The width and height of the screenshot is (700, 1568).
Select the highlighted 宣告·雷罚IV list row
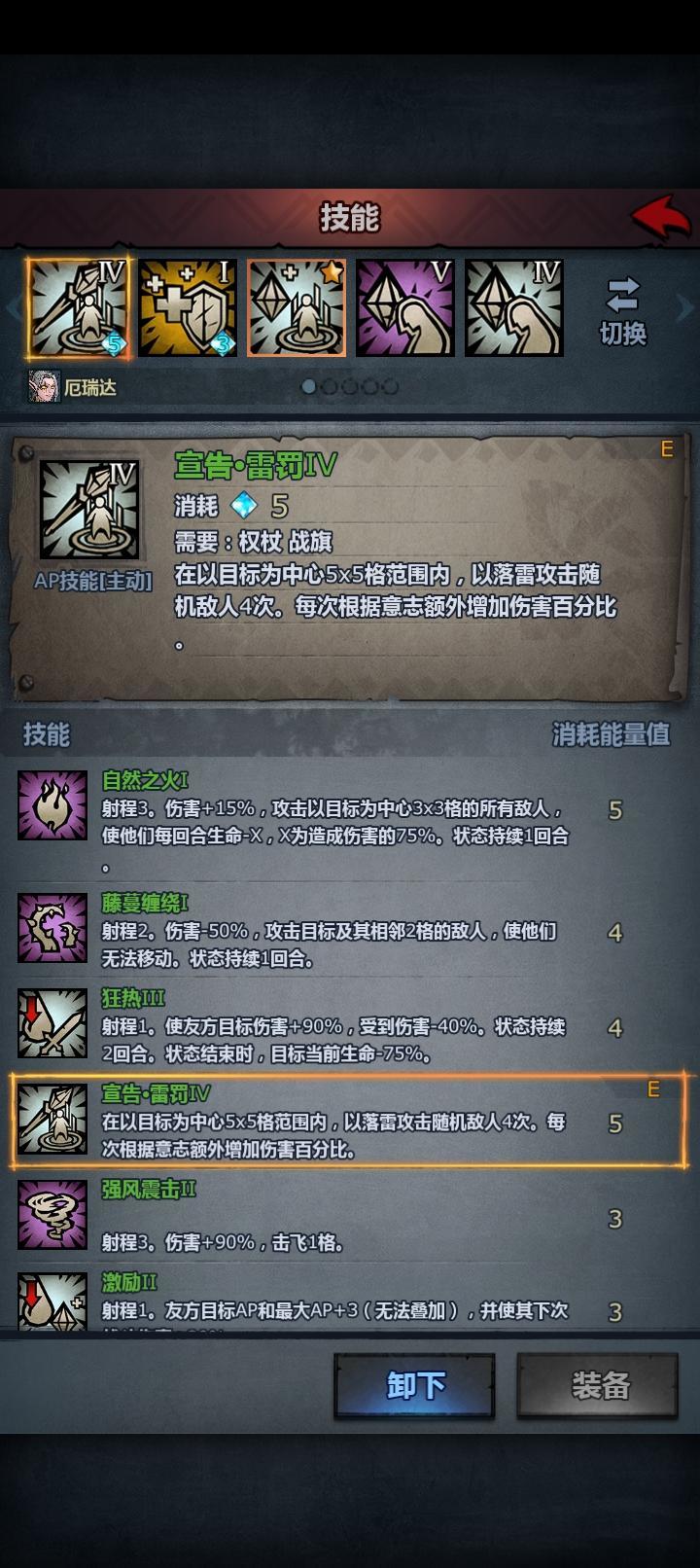point(350,1121)
